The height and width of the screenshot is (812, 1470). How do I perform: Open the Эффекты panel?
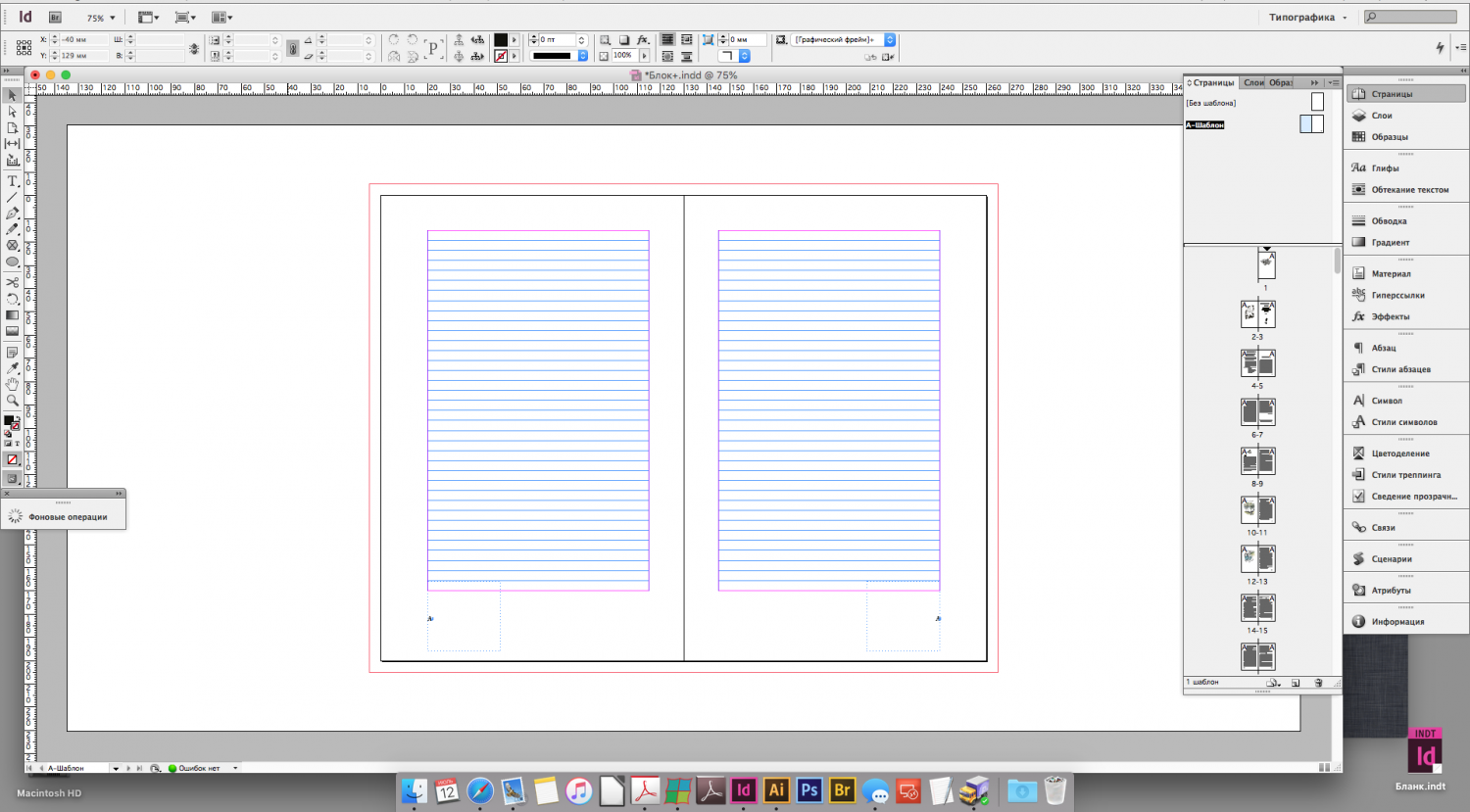(1390, 316)
